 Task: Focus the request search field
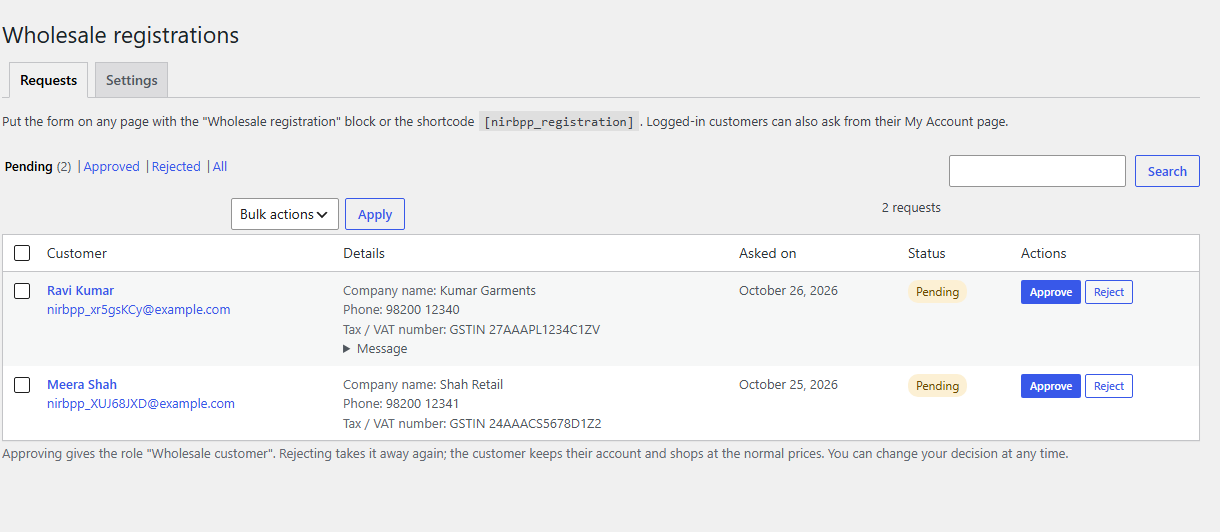[x=1037, y=171]
